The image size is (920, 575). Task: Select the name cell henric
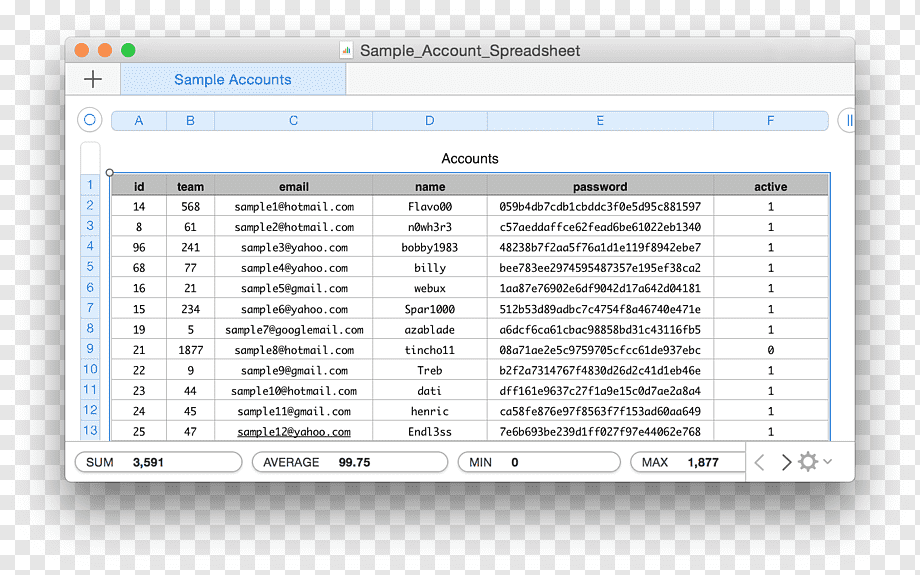click(x=430, y=411)
